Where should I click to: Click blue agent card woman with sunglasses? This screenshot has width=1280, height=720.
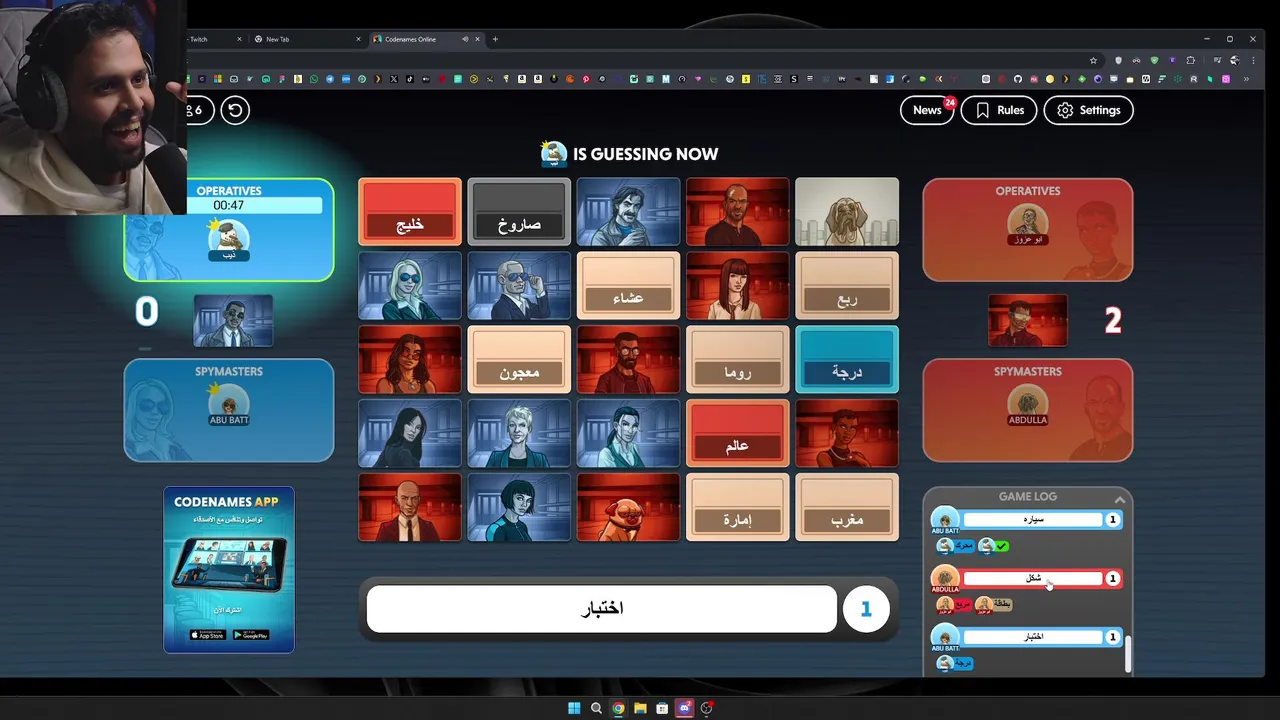410,286
